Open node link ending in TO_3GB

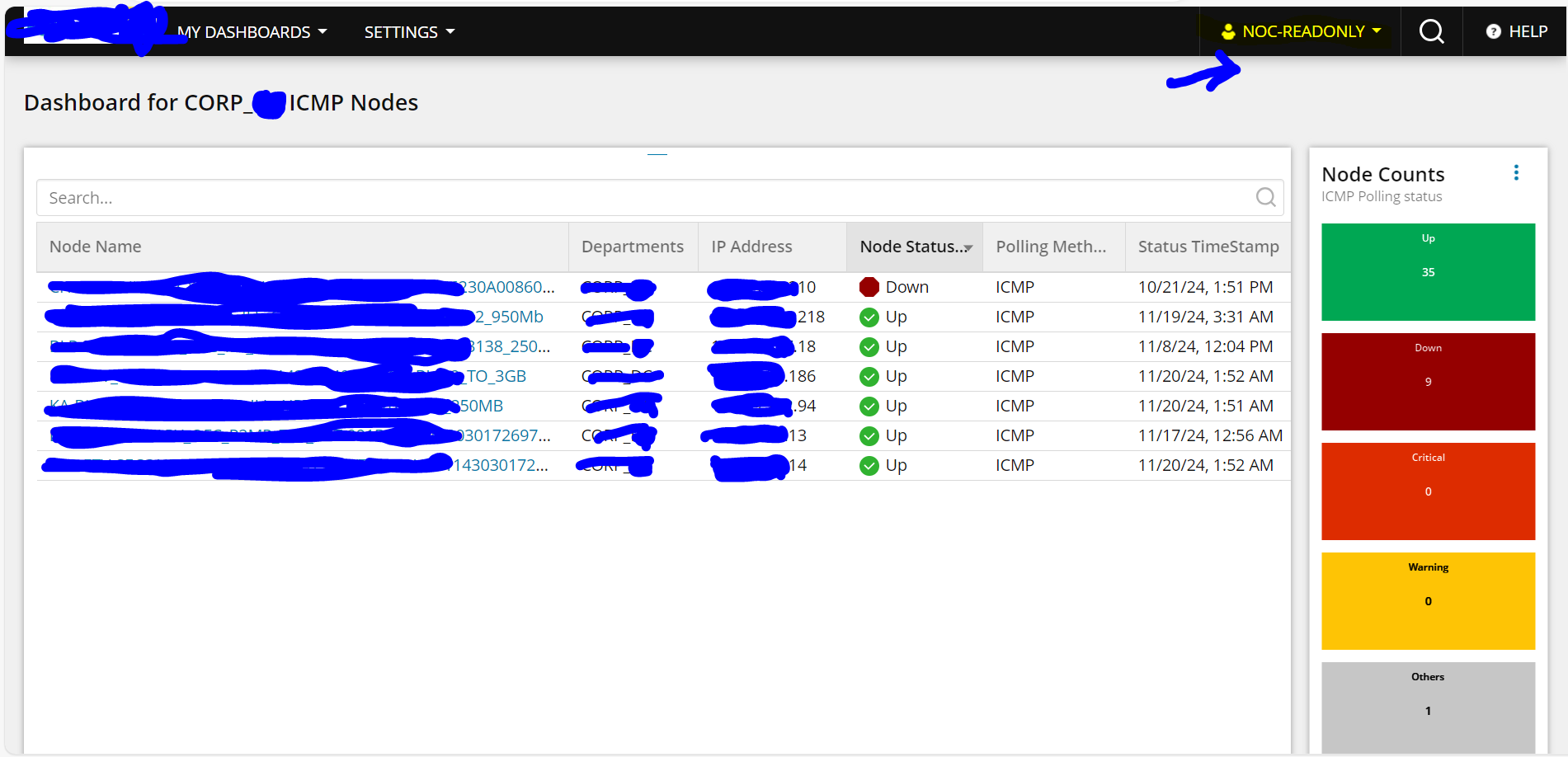coord(496,376)
